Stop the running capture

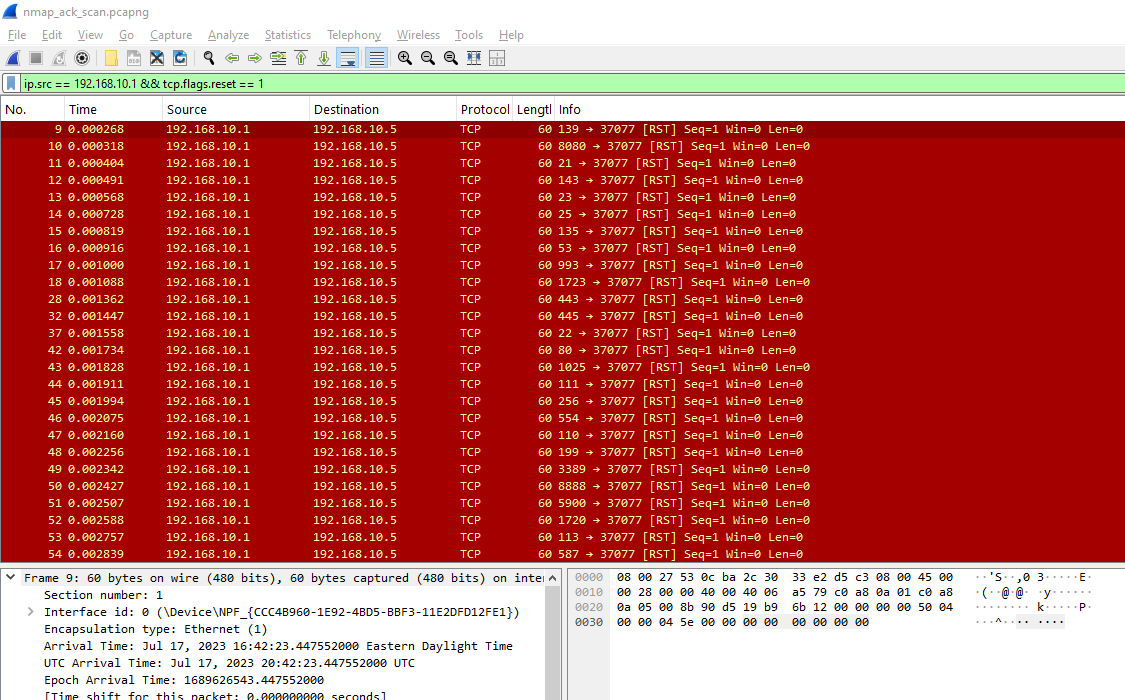pyautogui.click(x=35, y=57)
